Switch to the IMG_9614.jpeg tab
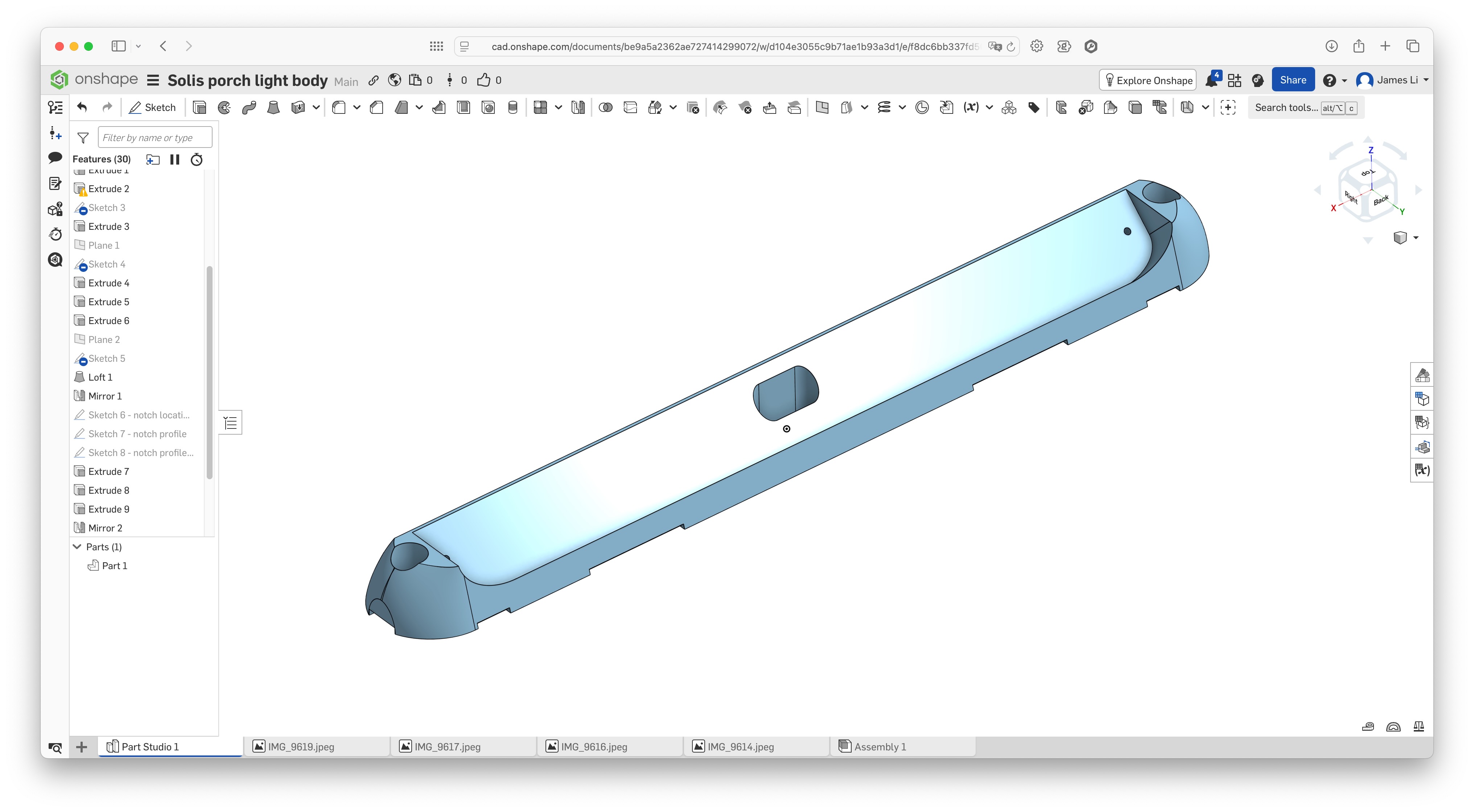 tap(756, 746)
